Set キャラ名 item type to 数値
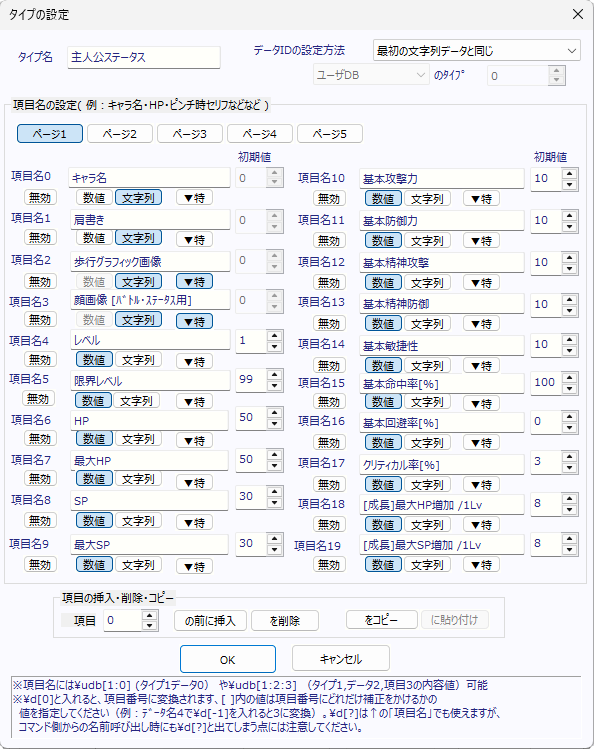The image size is (594, 749). [94, 197]
